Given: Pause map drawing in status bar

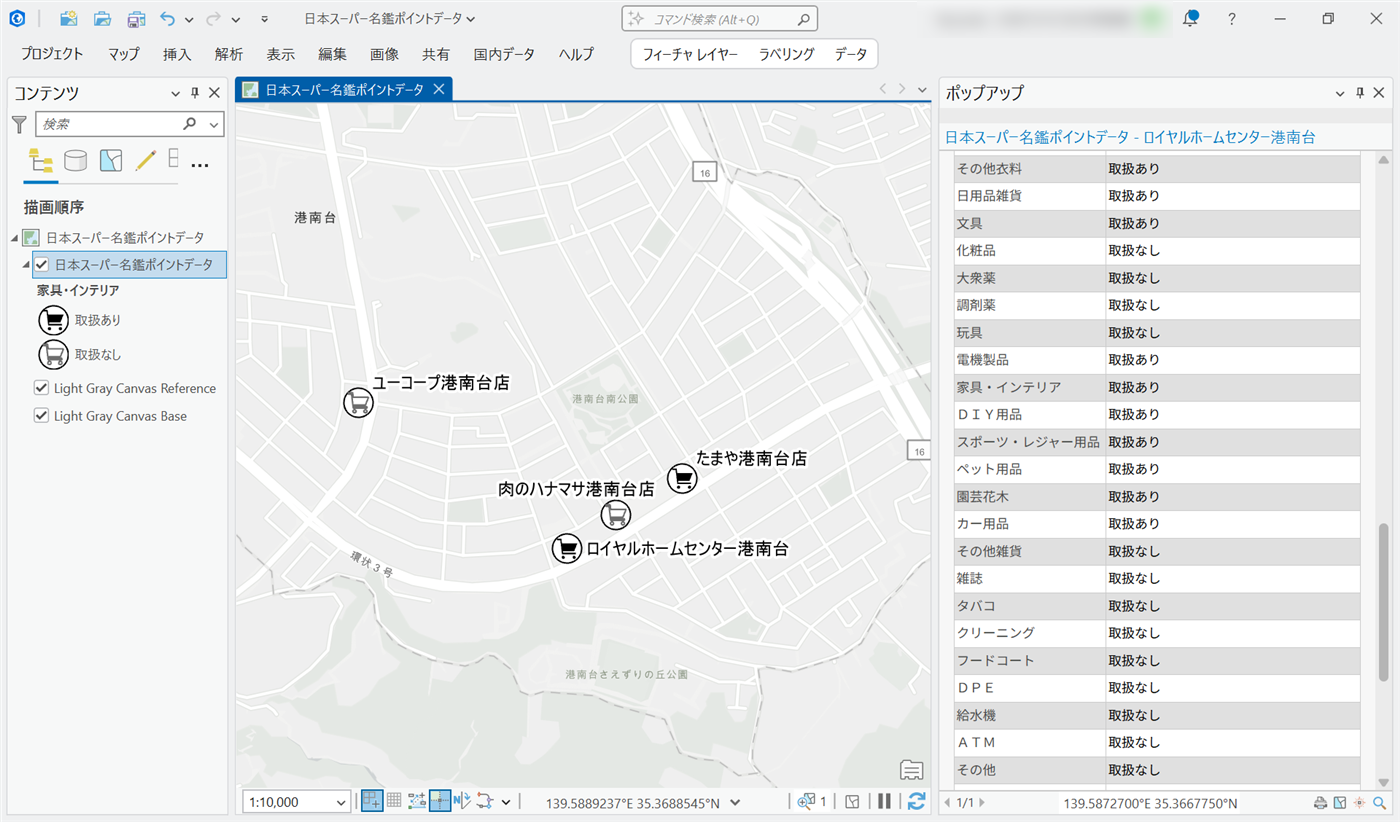Looking at the screenshot, I should coord(884,801).
